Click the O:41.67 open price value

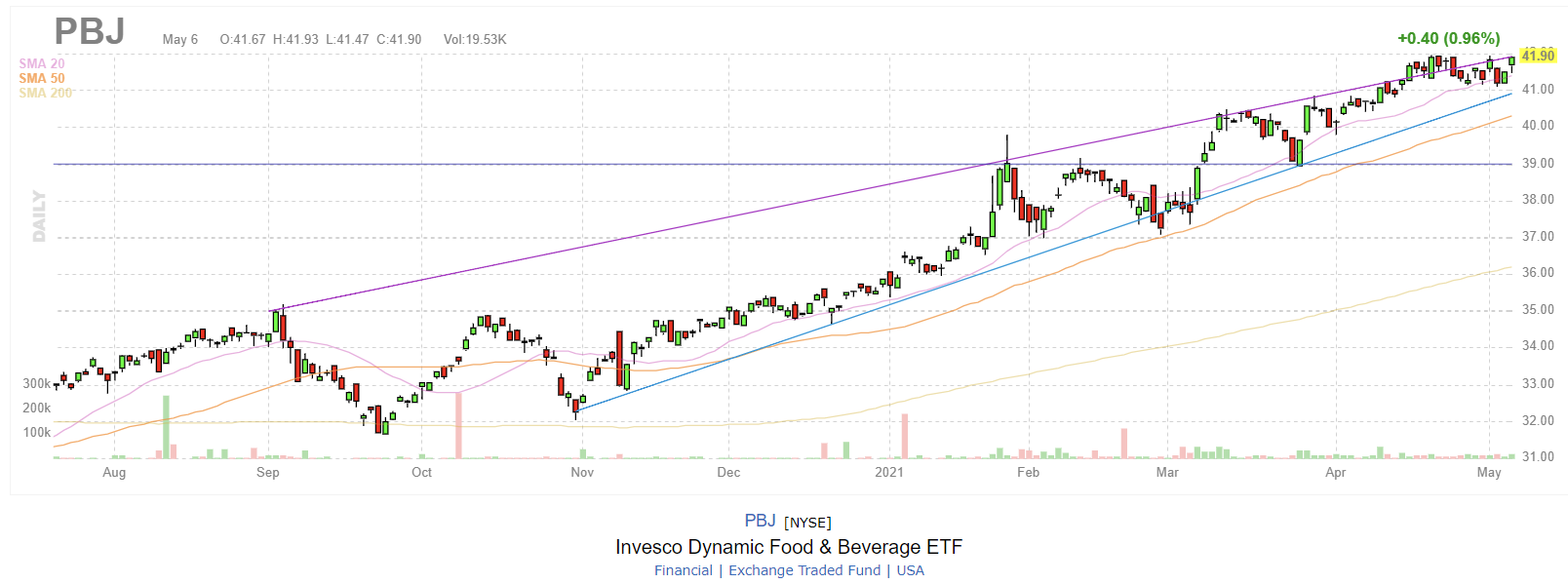[x=243, y=39]
